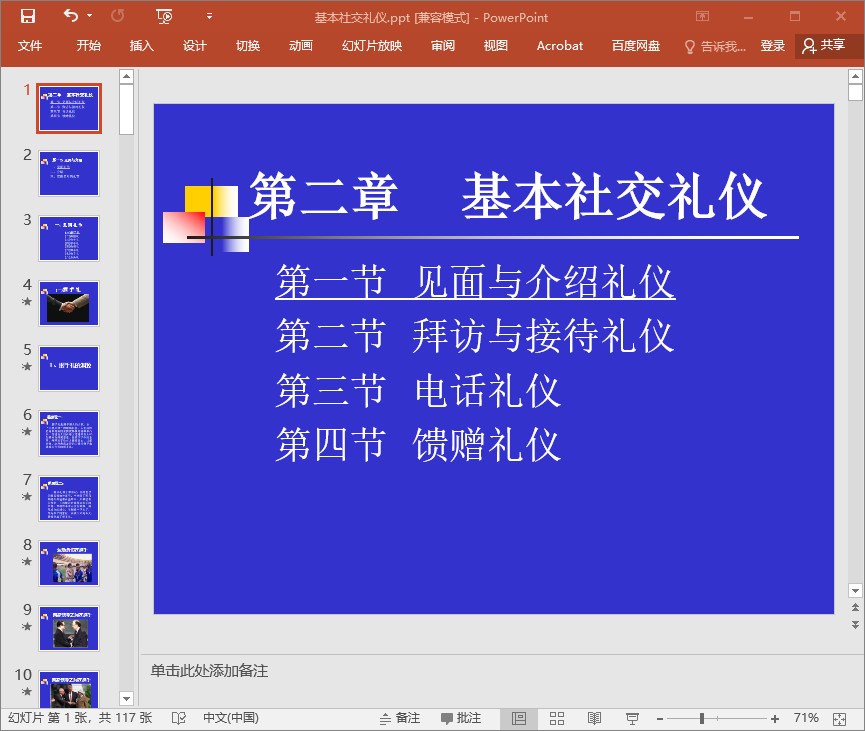Start slideshow from beginning icon

point(165,16)
